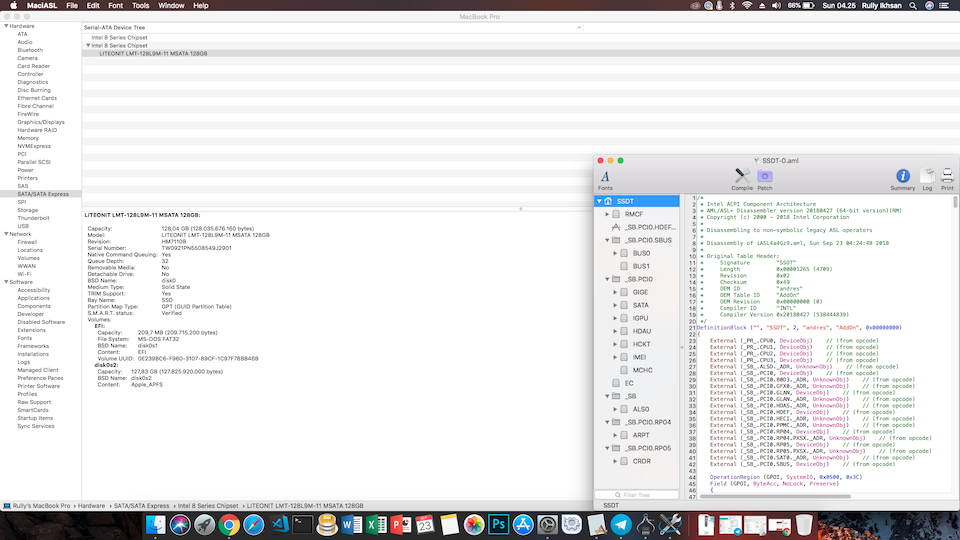The height and width of the screenshot is (540, 960).
Task: Click the Compile toolbar icon
Action: (742, 178)
